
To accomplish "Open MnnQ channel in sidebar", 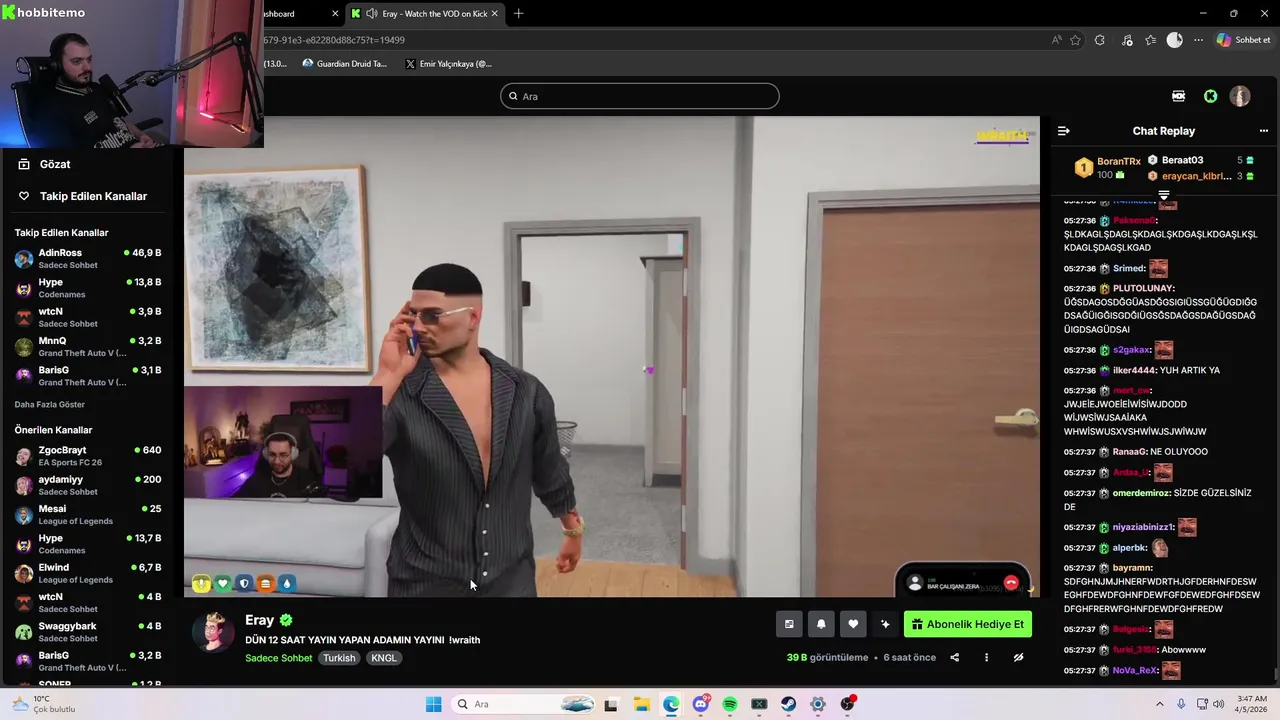I will coord(88,346).
